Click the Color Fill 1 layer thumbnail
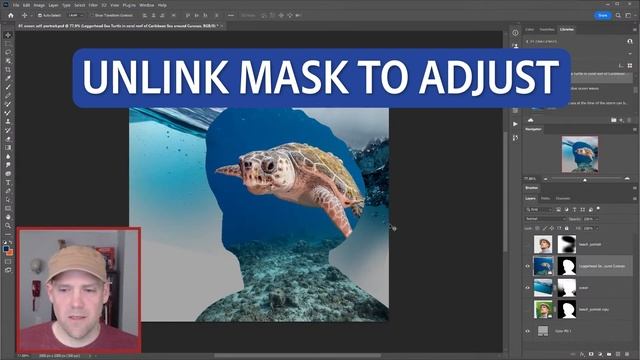This screenshot has width=640, height=360. coord(543,331)
